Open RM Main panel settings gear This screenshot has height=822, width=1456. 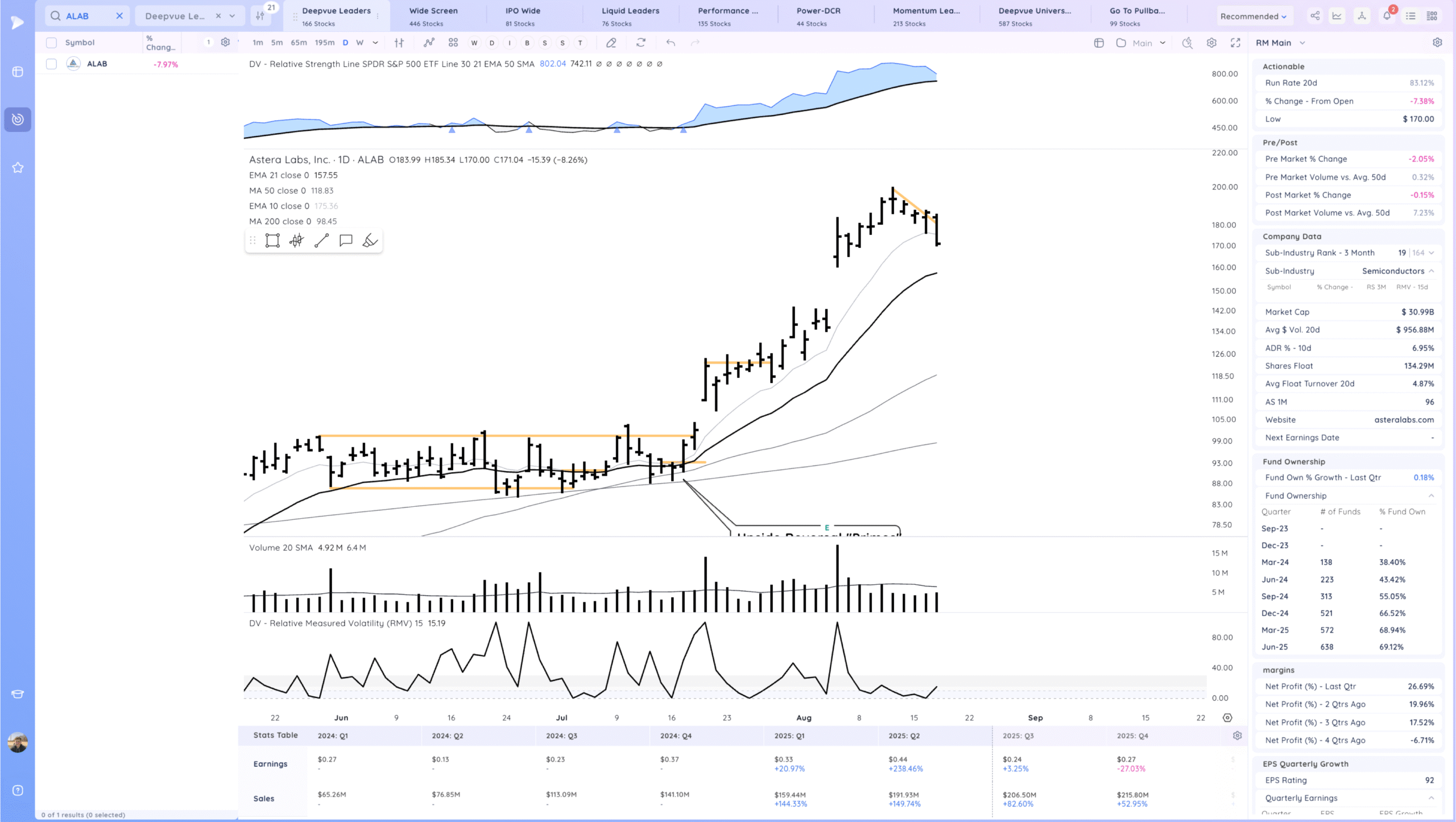(1437, 43)
